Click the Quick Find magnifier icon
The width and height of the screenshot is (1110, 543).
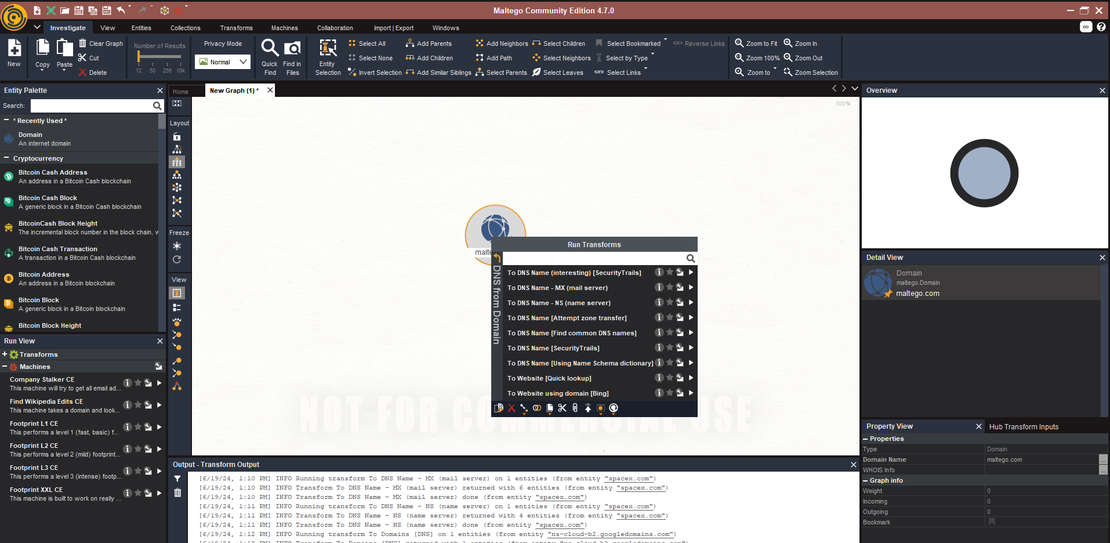click(270, 48)
